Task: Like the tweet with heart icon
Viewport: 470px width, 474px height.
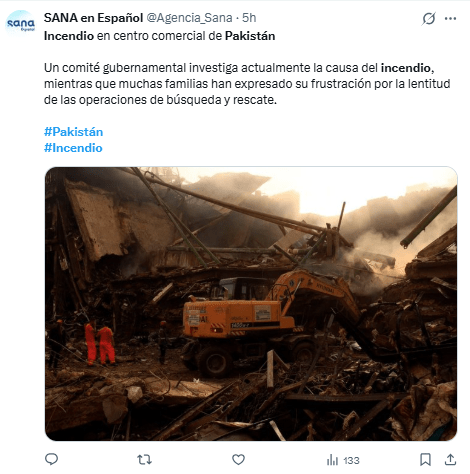Action: (x=238, y=460)
